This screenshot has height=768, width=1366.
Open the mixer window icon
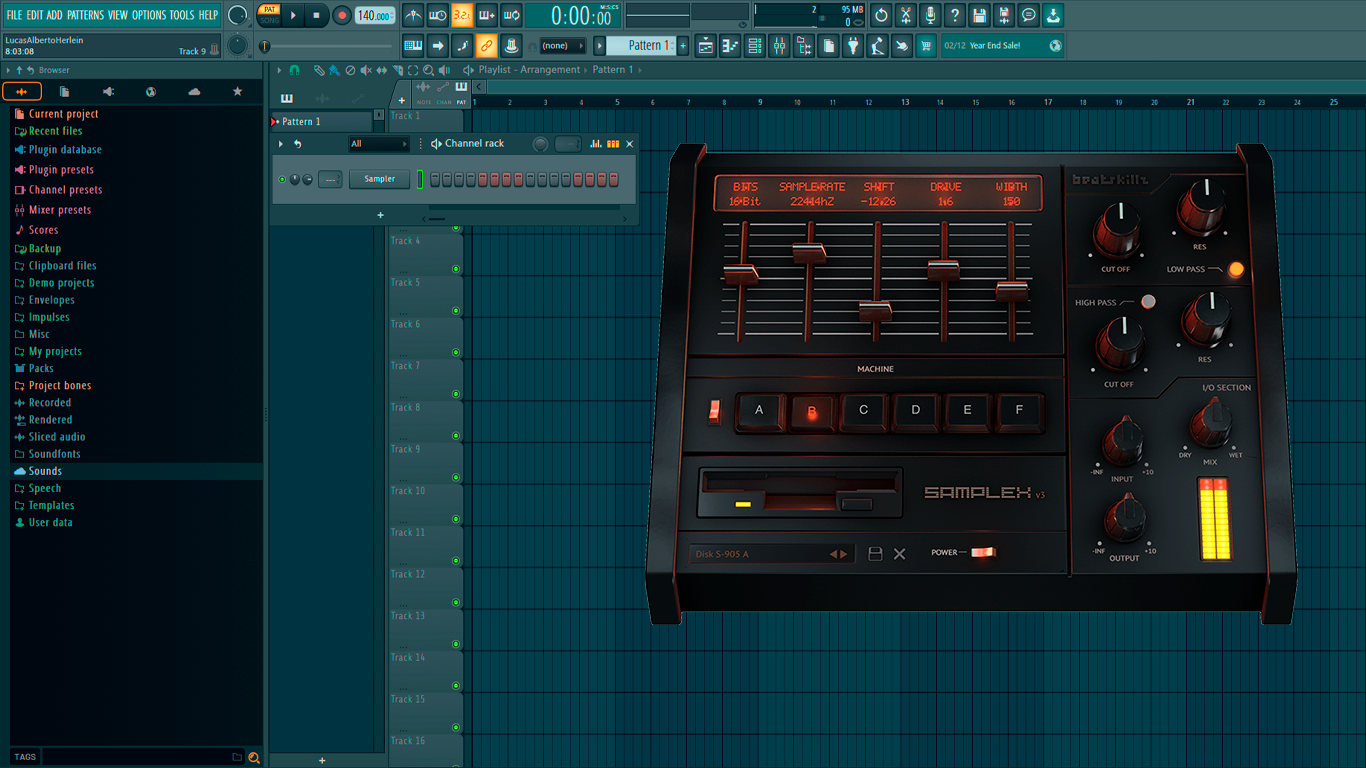[779, 46]
